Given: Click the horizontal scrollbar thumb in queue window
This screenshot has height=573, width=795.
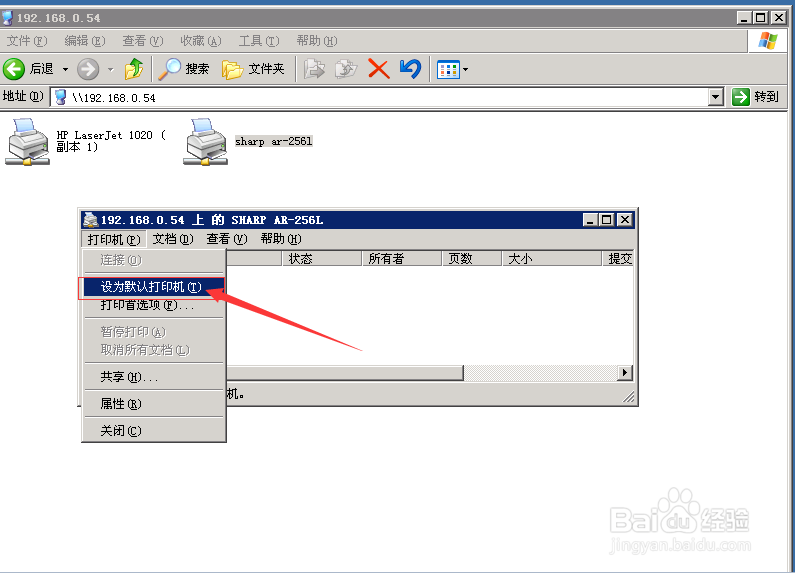Looking at the screenshot, I should 345,373.
